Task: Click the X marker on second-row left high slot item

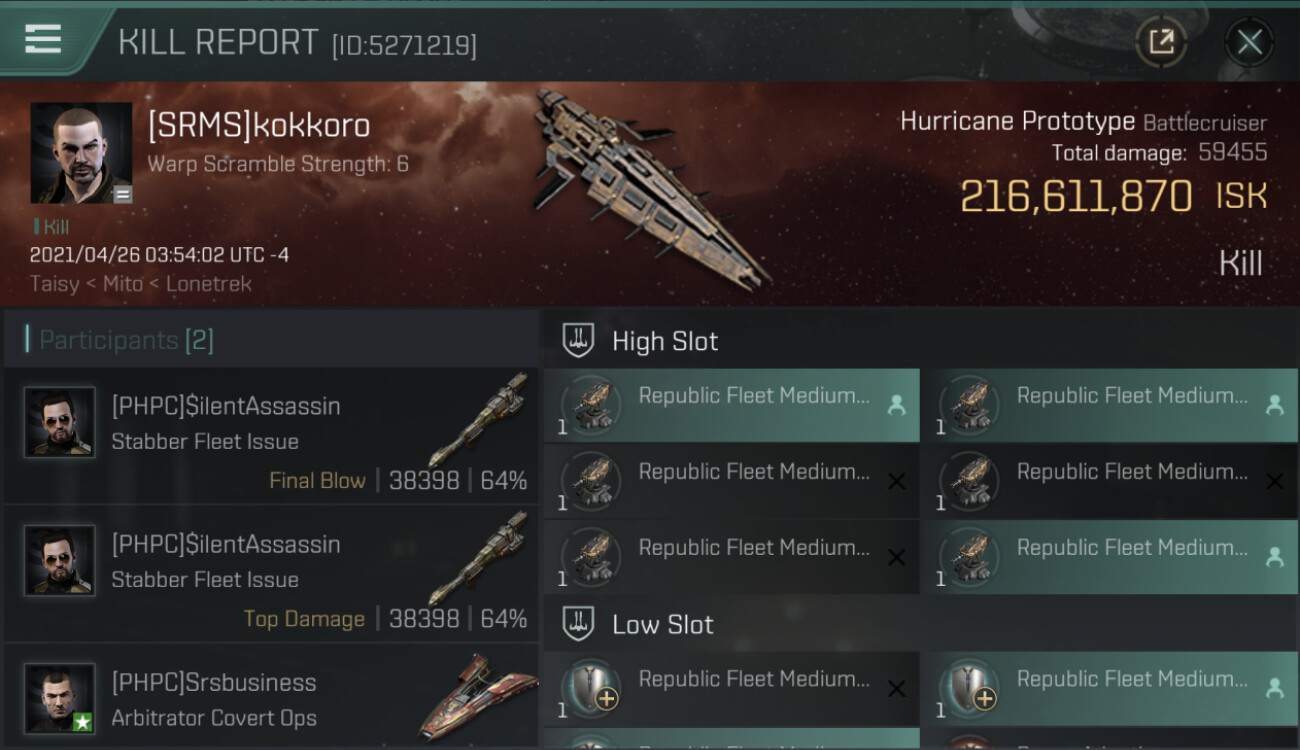Action: 896,482
